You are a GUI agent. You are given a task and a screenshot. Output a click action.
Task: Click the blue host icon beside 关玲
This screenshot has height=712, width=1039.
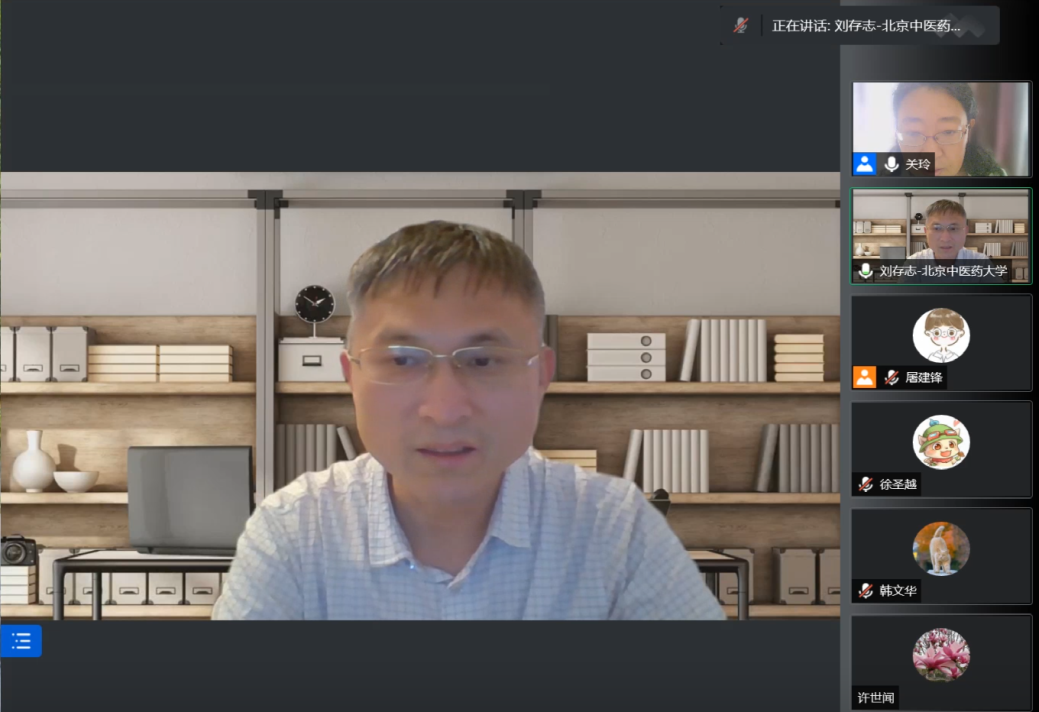(x=865, y=164)
